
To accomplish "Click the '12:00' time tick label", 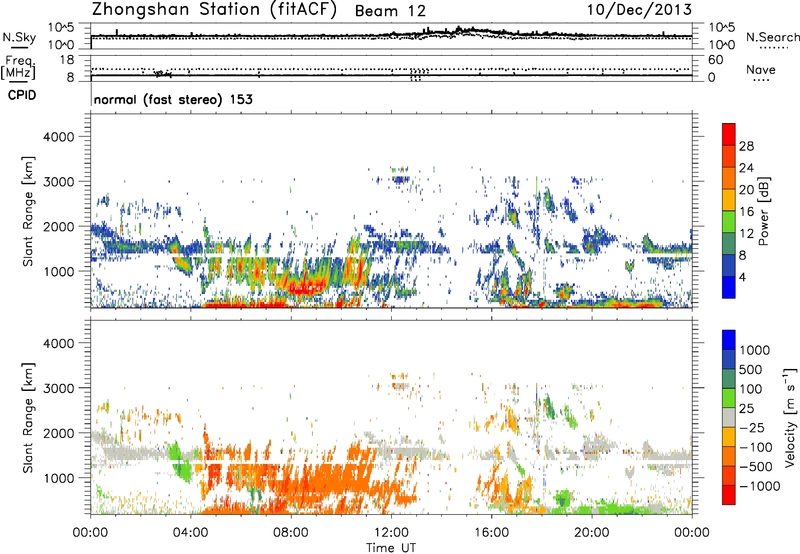I will click(x=391, y=533).
